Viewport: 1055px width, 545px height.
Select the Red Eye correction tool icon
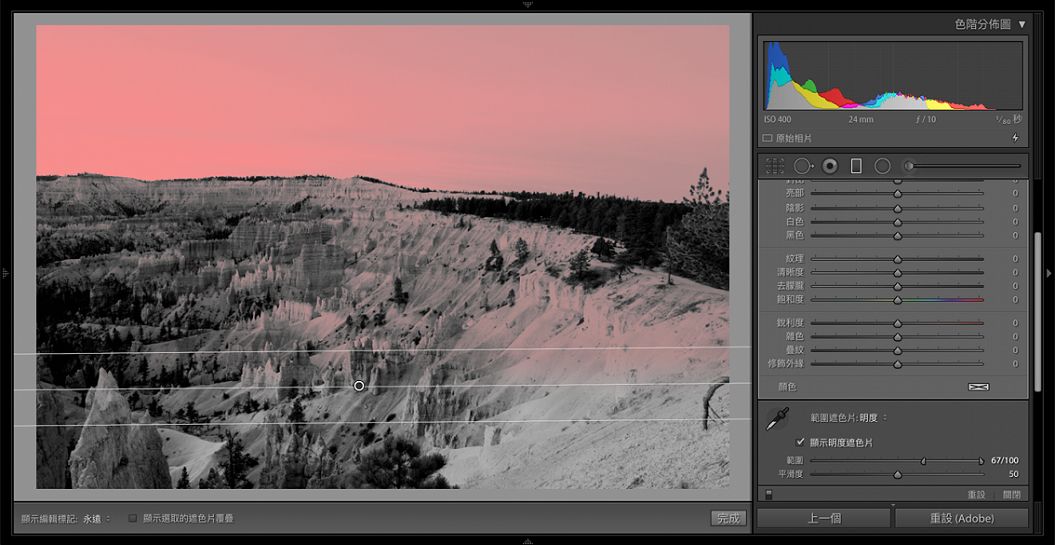(830, 166)
